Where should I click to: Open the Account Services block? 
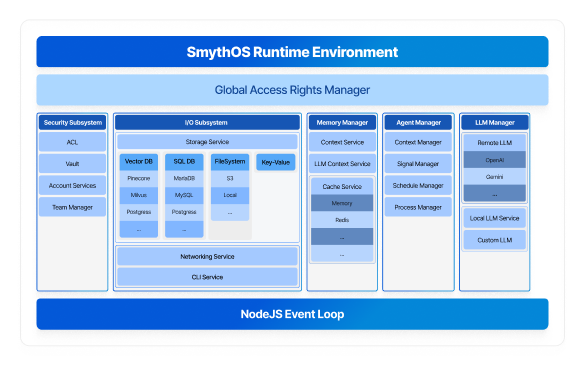pyautogui.click(x=73, y=185)
